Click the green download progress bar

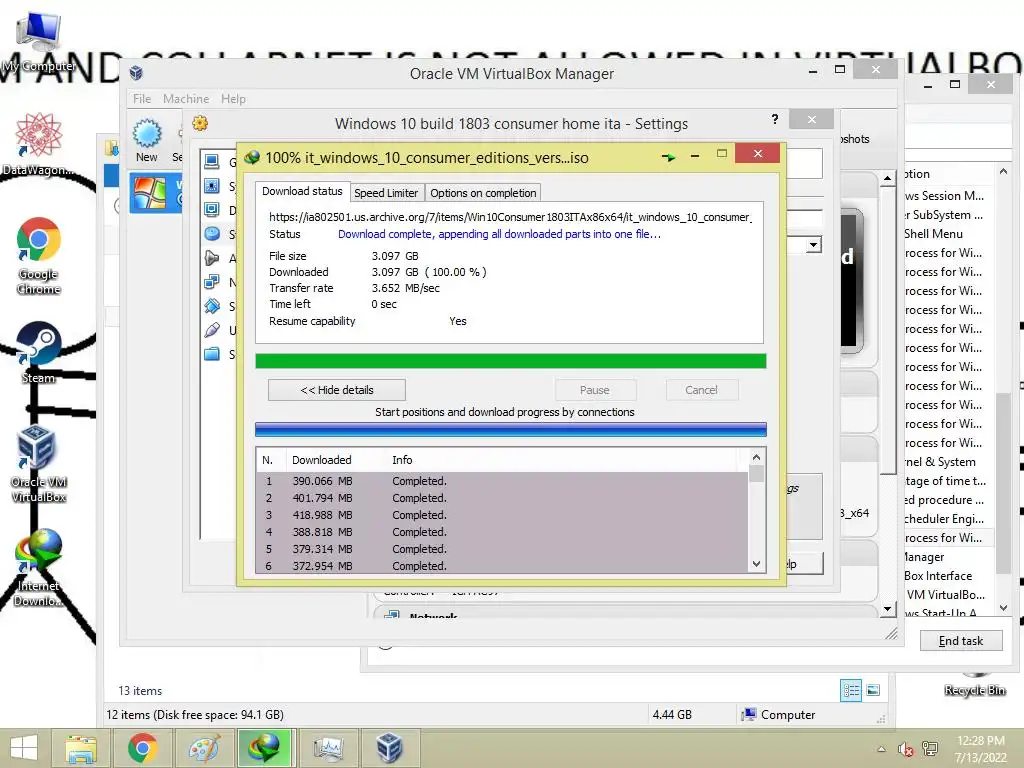coord(511,361)
